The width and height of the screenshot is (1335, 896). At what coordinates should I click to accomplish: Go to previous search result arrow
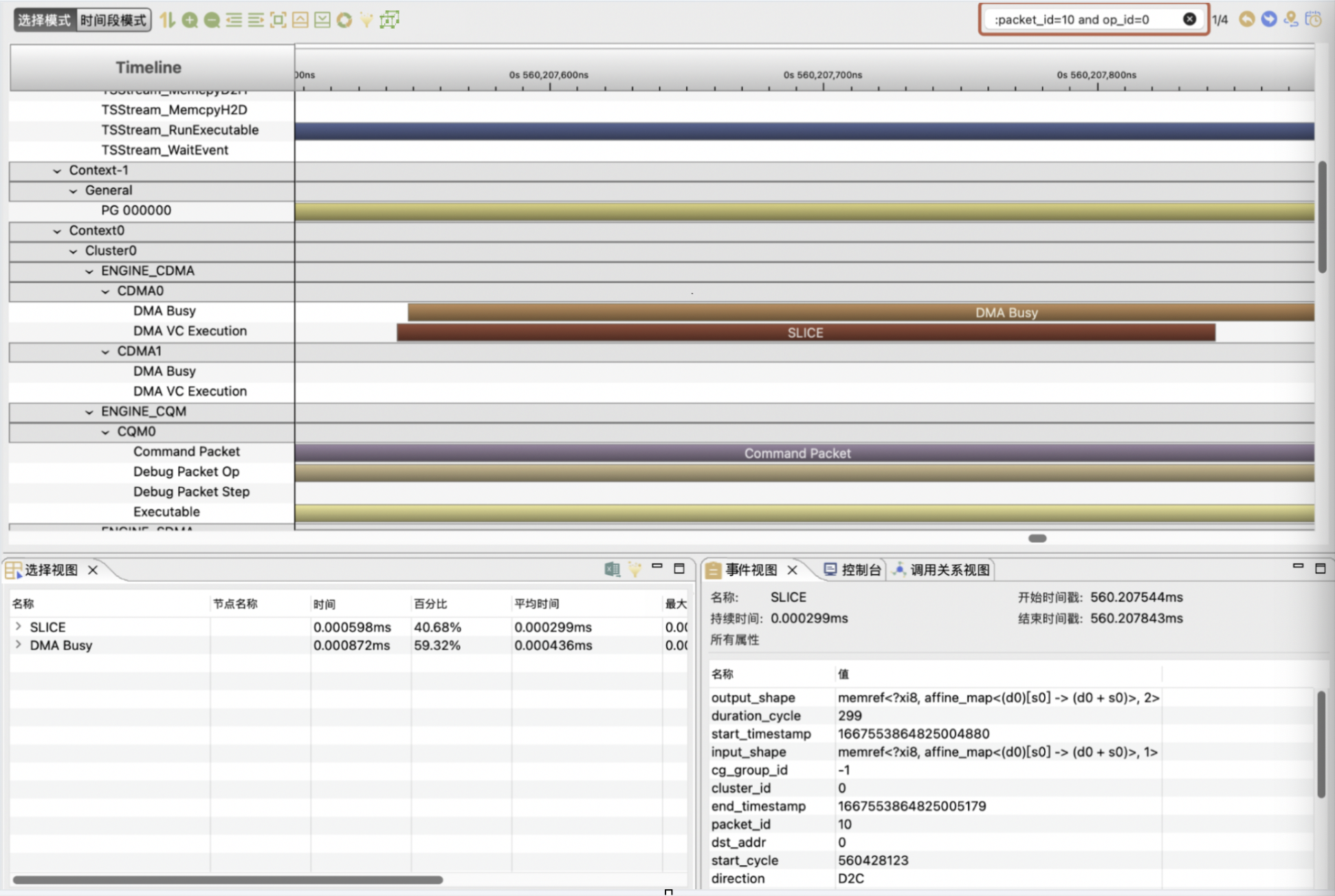(1246, 19)
